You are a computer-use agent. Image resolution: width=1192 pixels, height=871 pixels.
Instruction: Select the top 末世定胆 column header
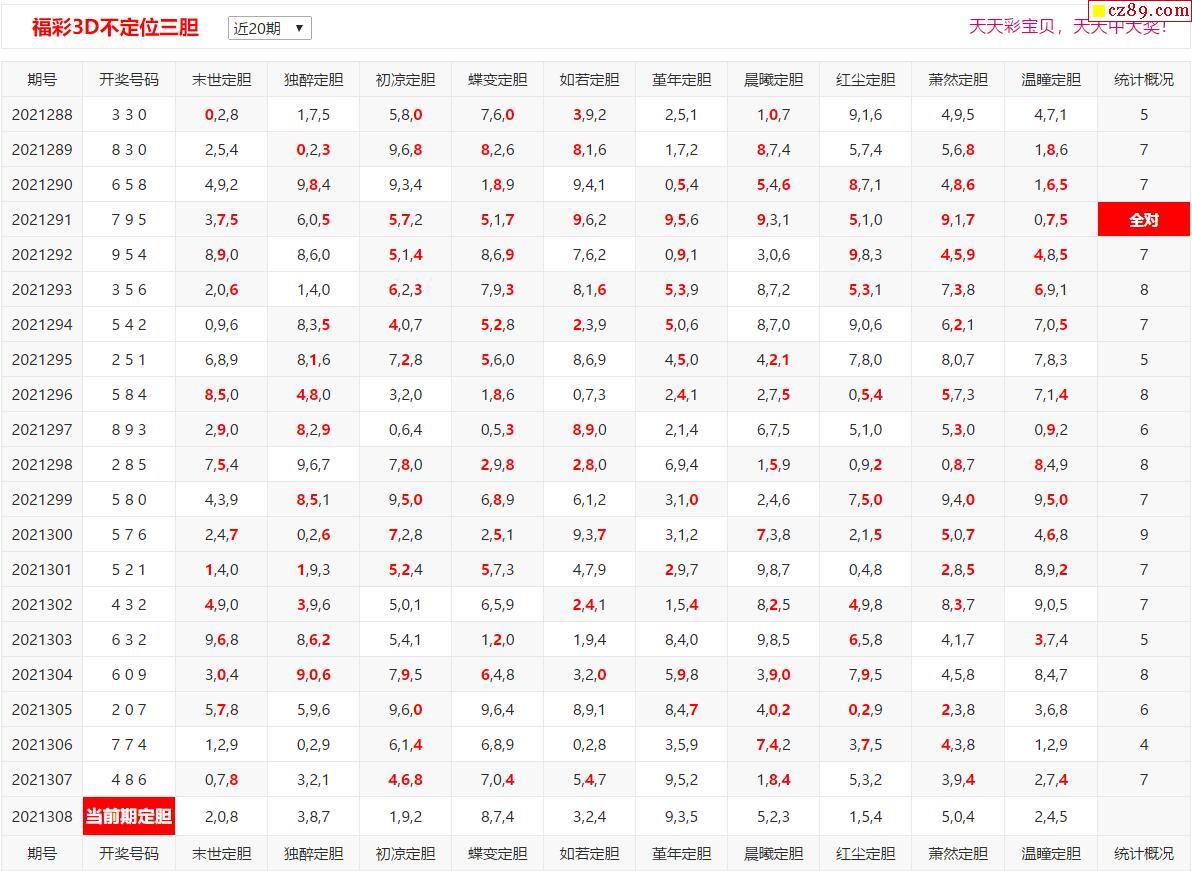(221, 80)
